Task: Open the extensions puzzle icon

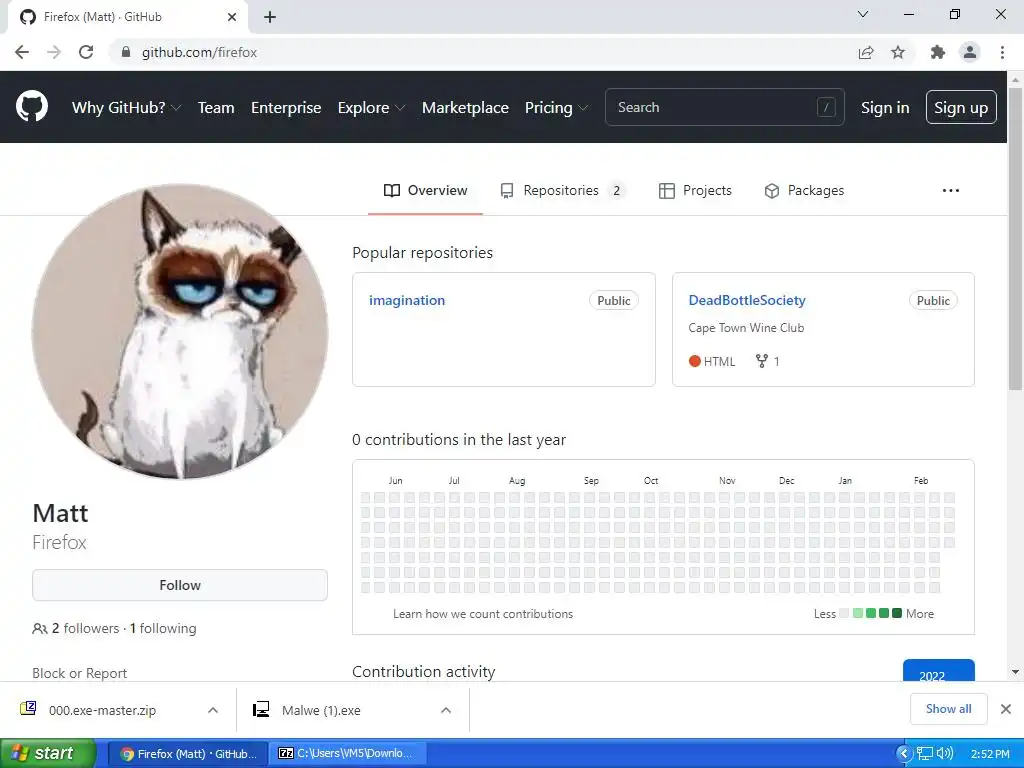Action: pyautogui.click(x=938, y=52)
